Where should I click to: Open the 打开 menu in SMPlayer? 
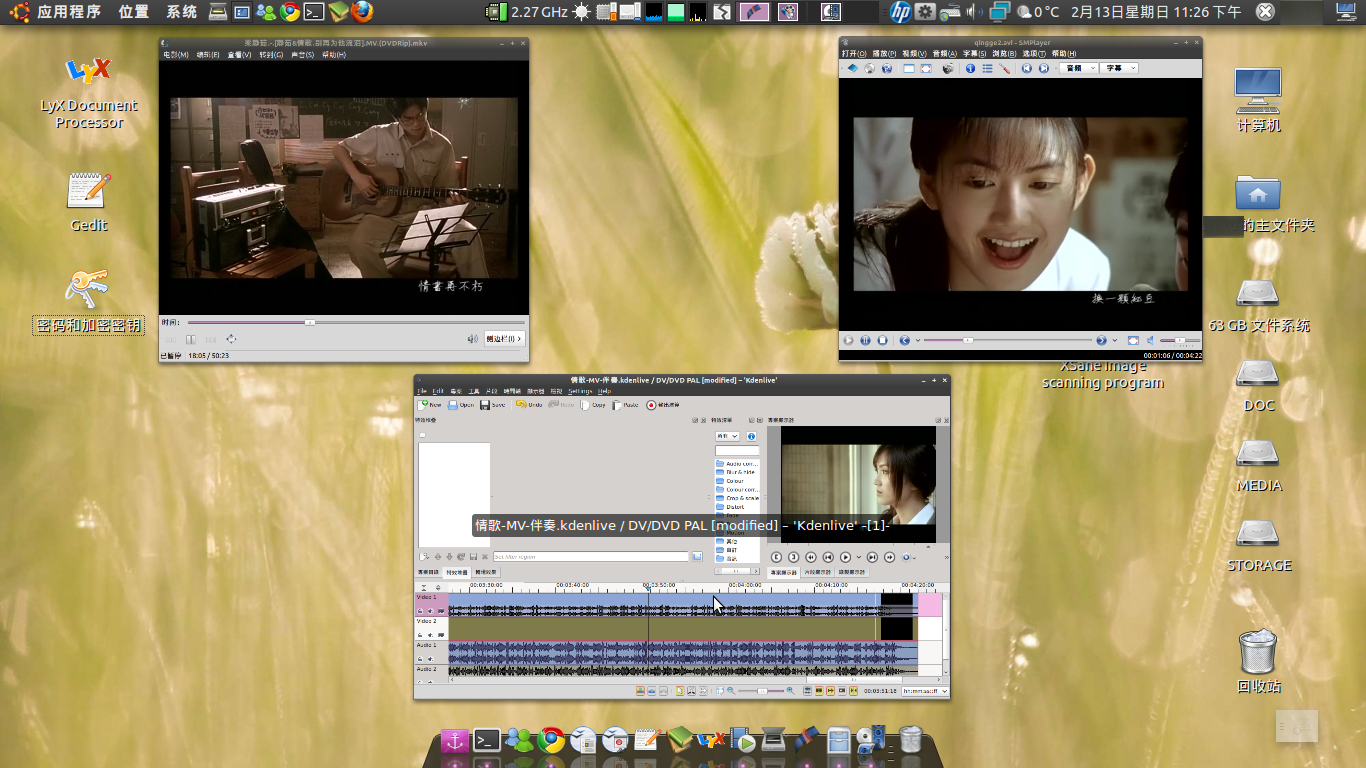854,53
